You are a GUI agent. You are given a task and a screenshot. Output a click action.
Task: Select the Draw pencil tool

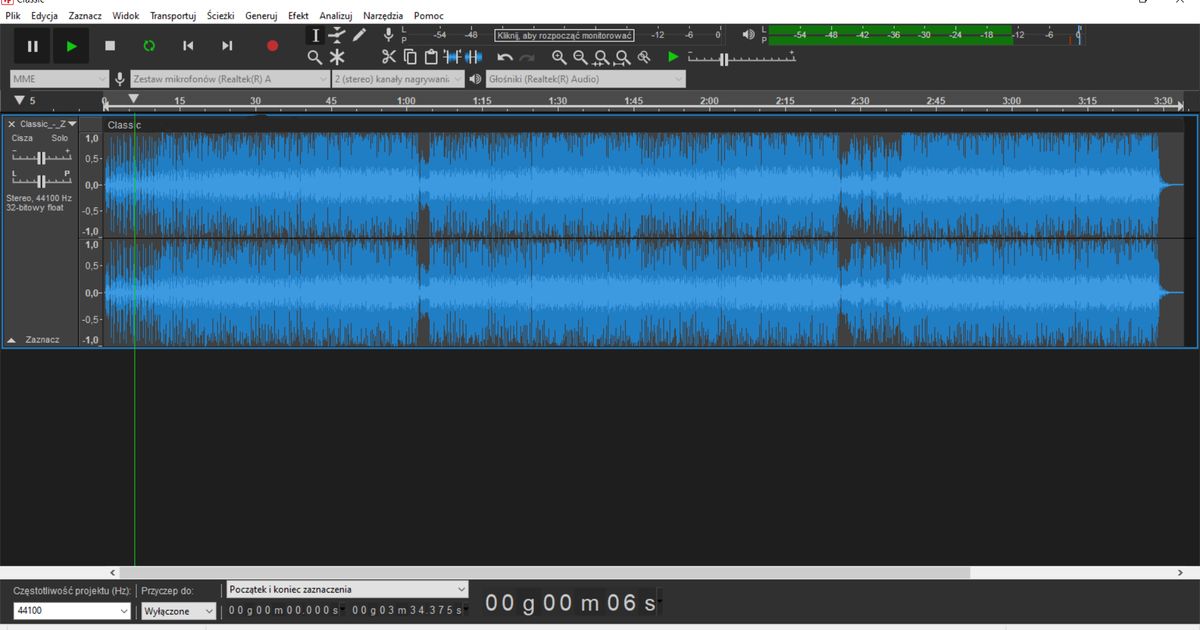360,35
